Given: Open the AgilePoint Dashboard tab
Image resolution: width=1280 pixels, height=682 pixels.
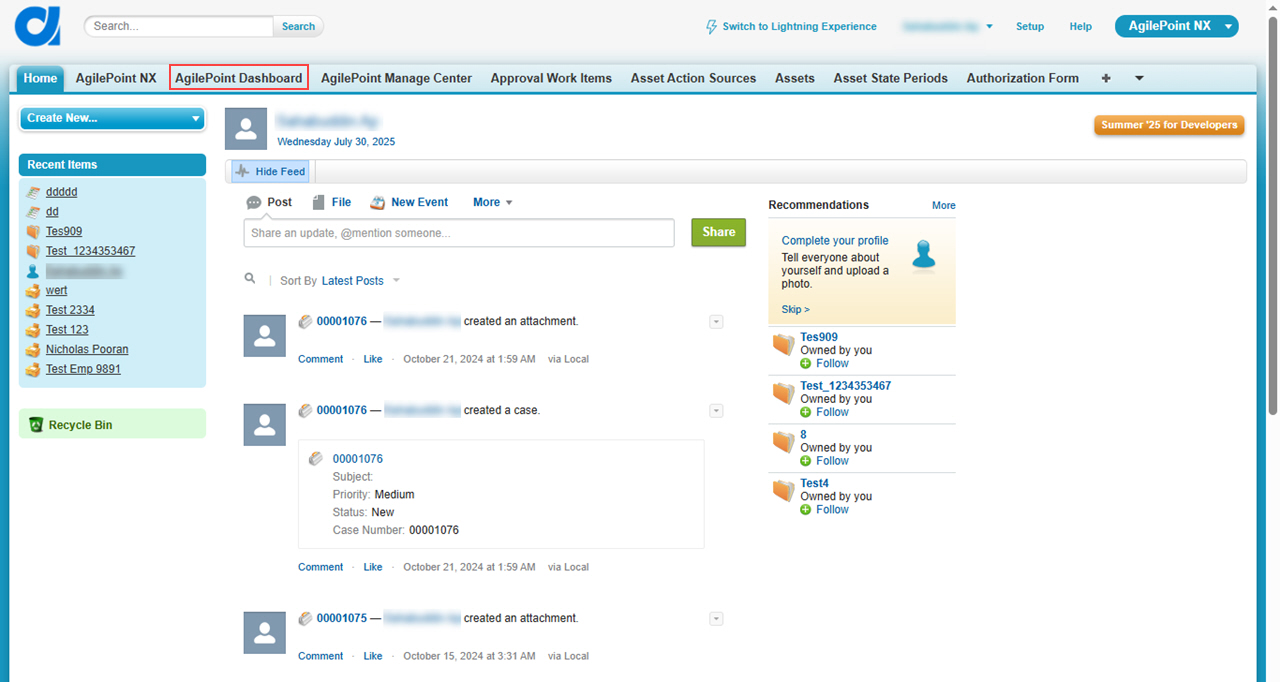Looking at the screenshot, I should (x=239, y=78).
